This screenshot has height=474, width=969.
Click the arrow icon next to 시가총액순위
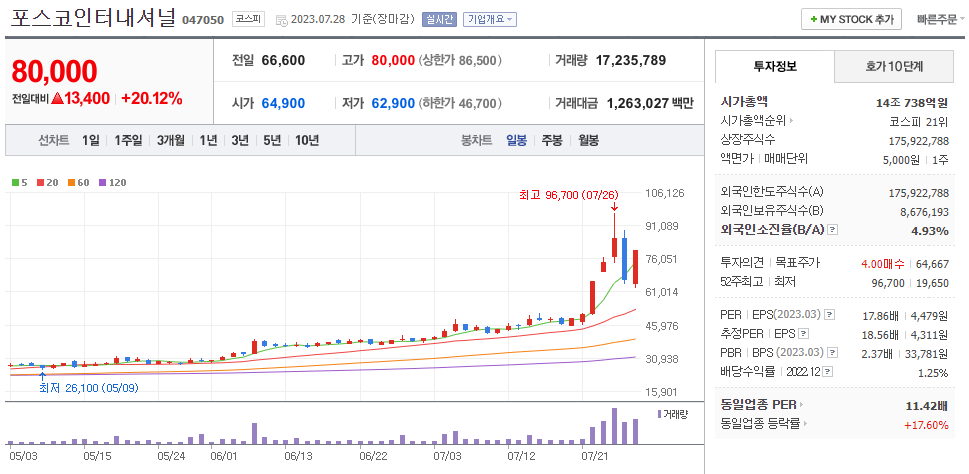(792, 121)
